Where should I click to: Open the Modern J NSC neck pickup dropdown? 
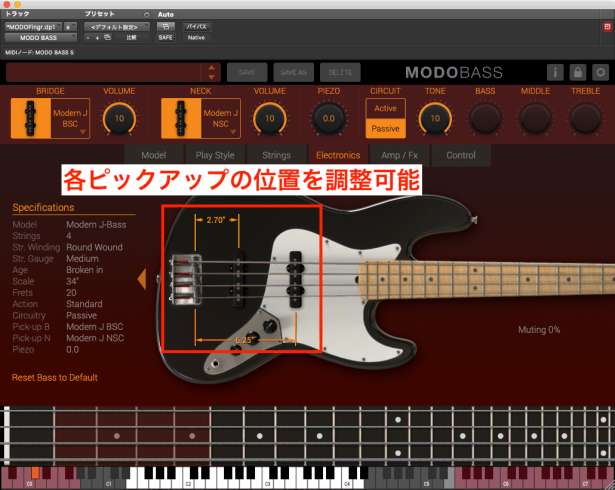point(220,118)
